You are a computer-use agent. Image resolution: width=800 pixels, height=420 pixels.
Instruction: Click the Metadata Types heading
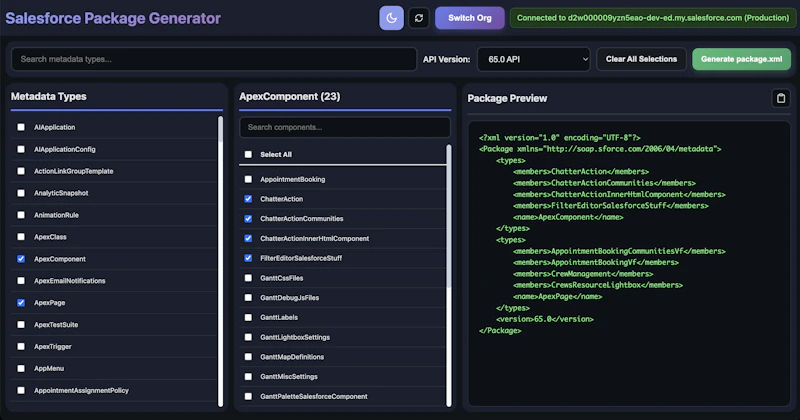tap(48, 96)
